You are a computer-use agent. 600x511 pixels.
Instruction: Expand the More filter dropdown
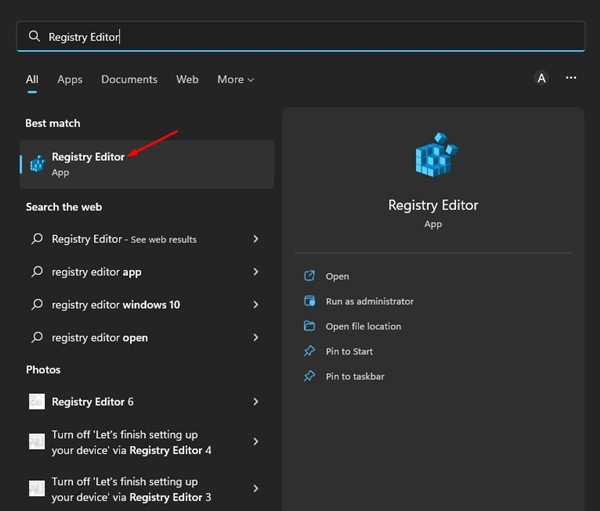click(x=235, y=79)
